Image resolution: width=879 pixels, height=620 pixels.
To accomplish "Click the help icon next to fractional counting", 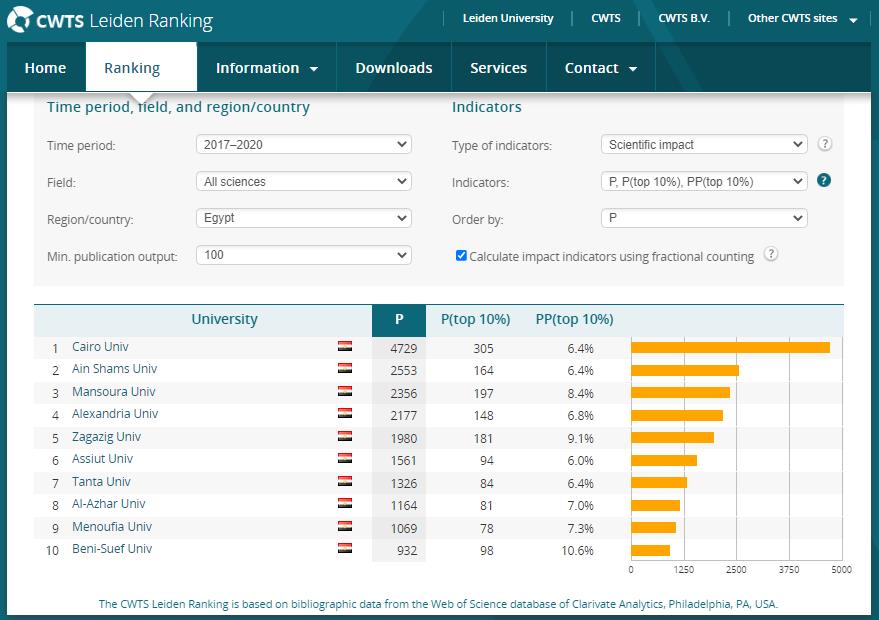I will coord(771,254).
